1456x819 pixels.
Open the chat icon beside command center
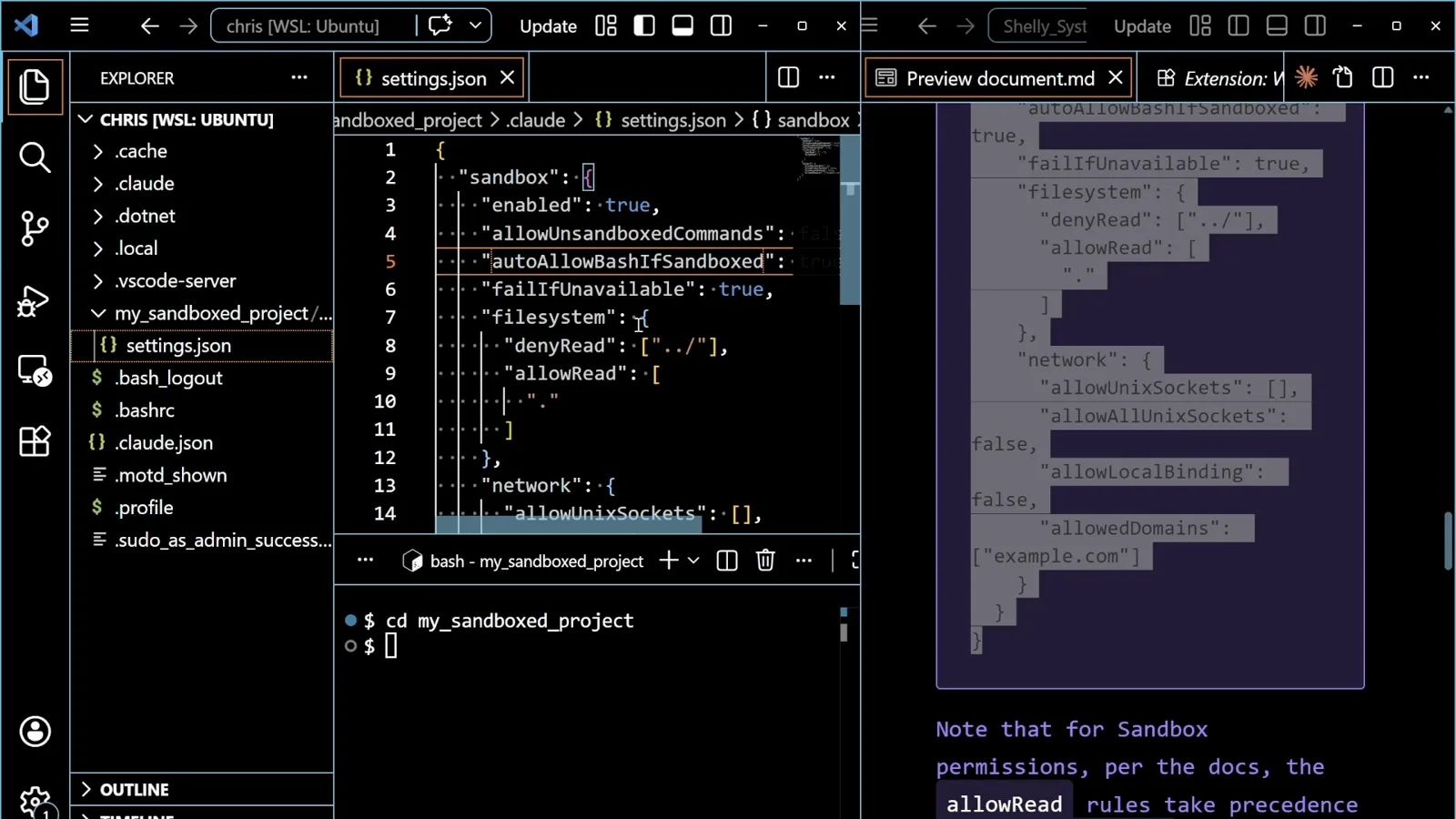point(440,25)
